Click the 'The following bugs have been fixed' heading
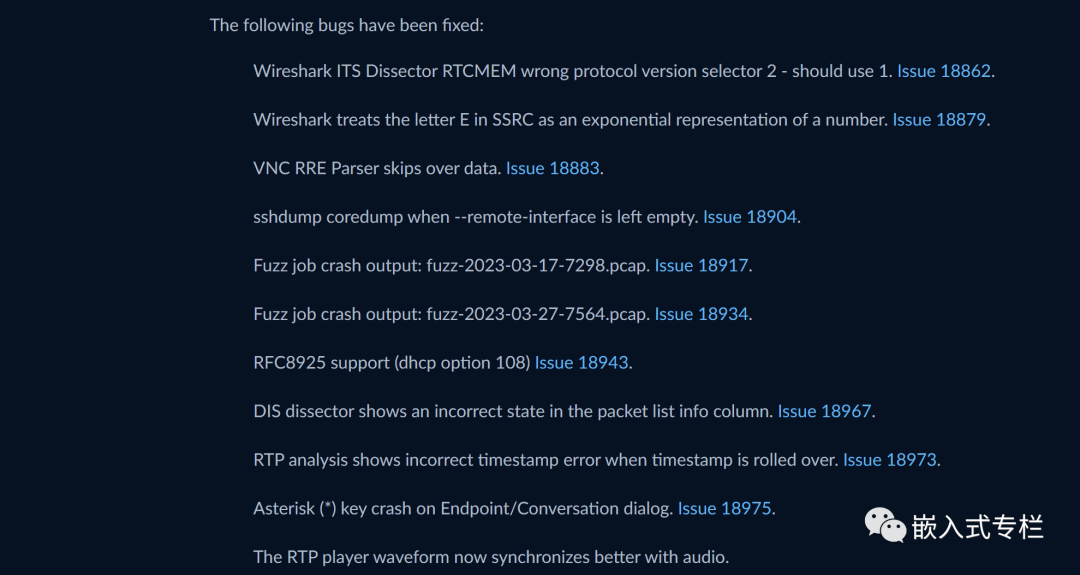 346,25
